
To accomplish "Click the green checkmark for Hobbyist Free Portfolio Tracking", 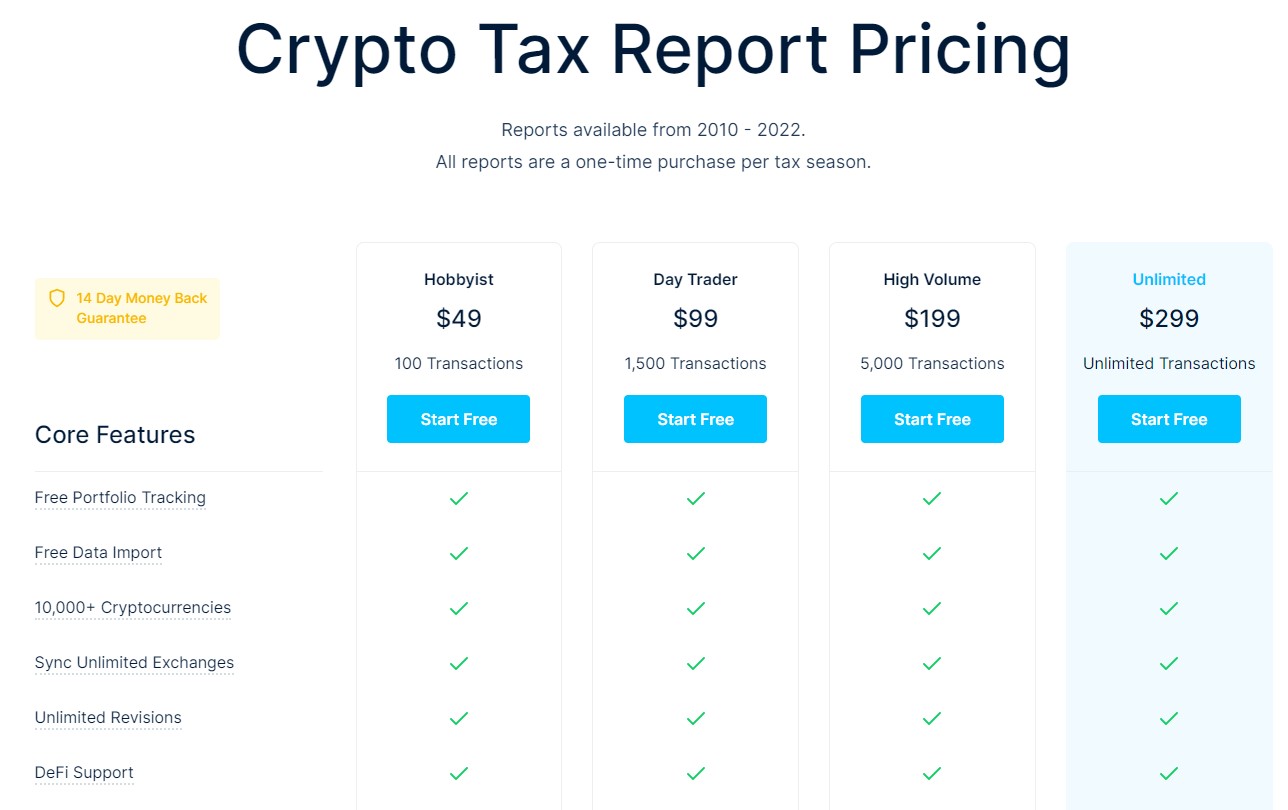I will pos(458,498).
